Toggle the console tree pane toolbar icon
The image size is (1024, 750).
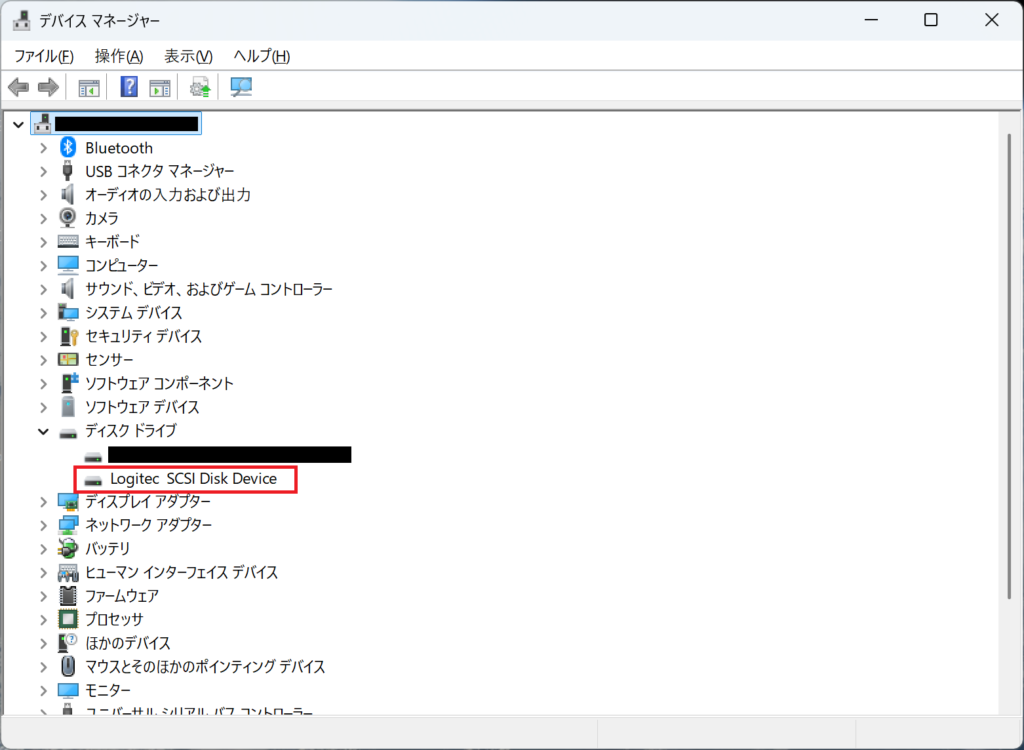point(89,88)
